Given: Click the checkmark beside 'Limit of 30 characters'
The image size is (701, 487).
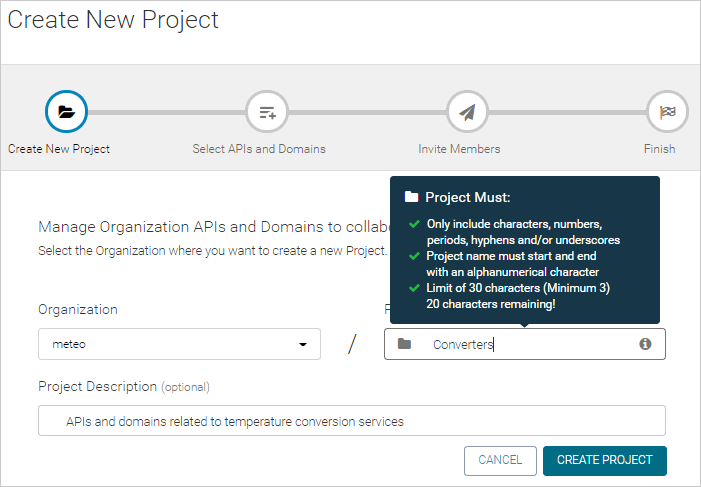Looking at the screenshot, I should 412,288.
